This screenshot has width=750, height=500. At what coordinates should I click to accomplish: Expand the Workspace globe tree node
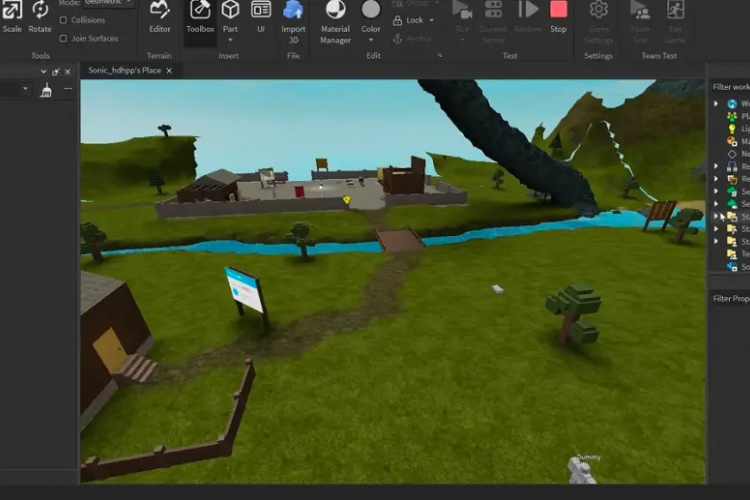point(716,103)
